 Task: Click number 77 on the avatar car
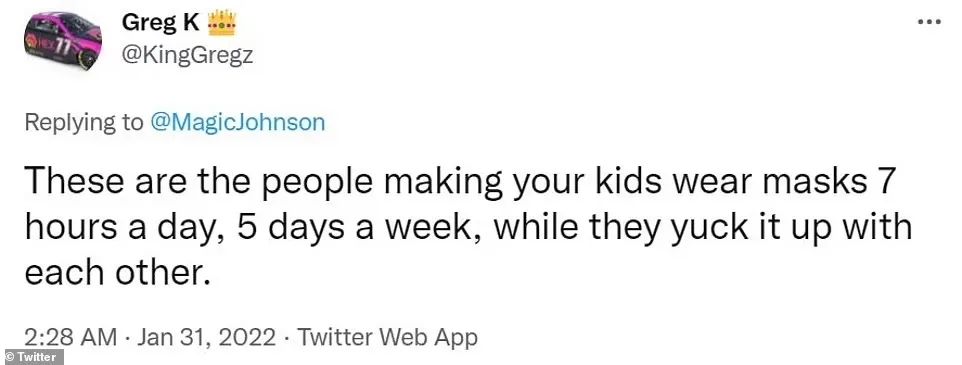pos(61,44)
